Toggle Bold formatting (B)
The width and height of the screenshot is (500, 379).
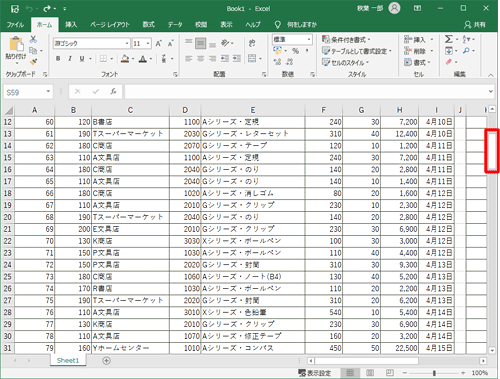coord(58,59)
